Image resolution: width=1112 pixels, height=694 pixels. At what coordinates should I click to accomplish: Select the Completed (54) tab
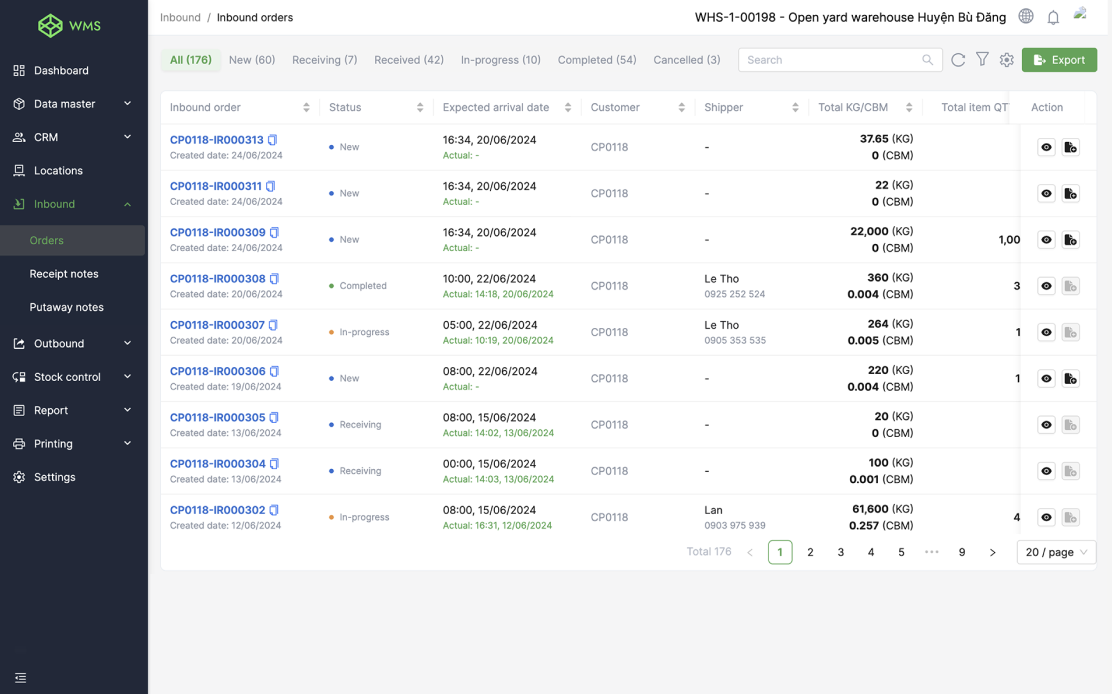[x=597, y=60]
